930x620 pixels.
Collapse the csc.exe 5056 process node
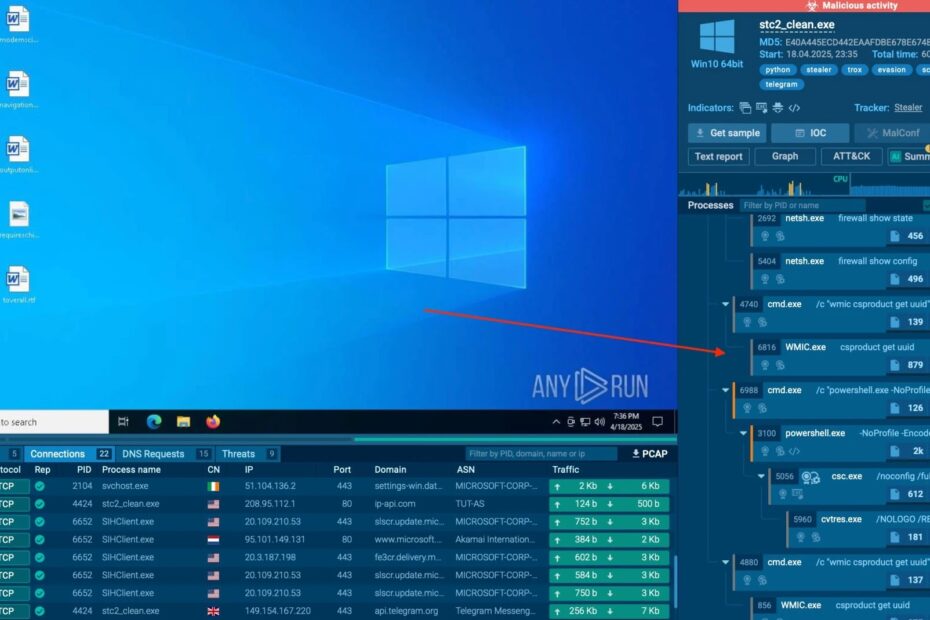coord(761,476)
